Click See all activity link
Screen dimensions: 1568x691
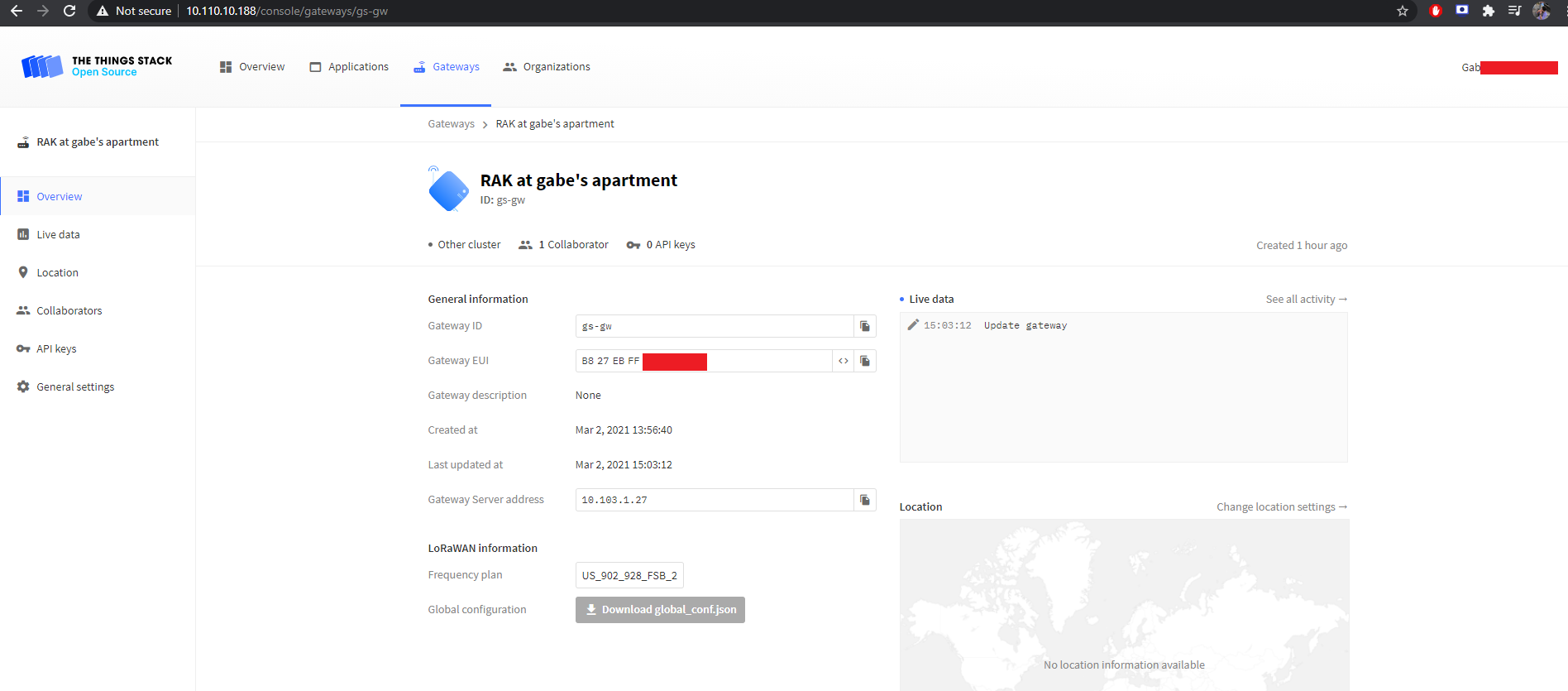click(x=1306, y=300)
